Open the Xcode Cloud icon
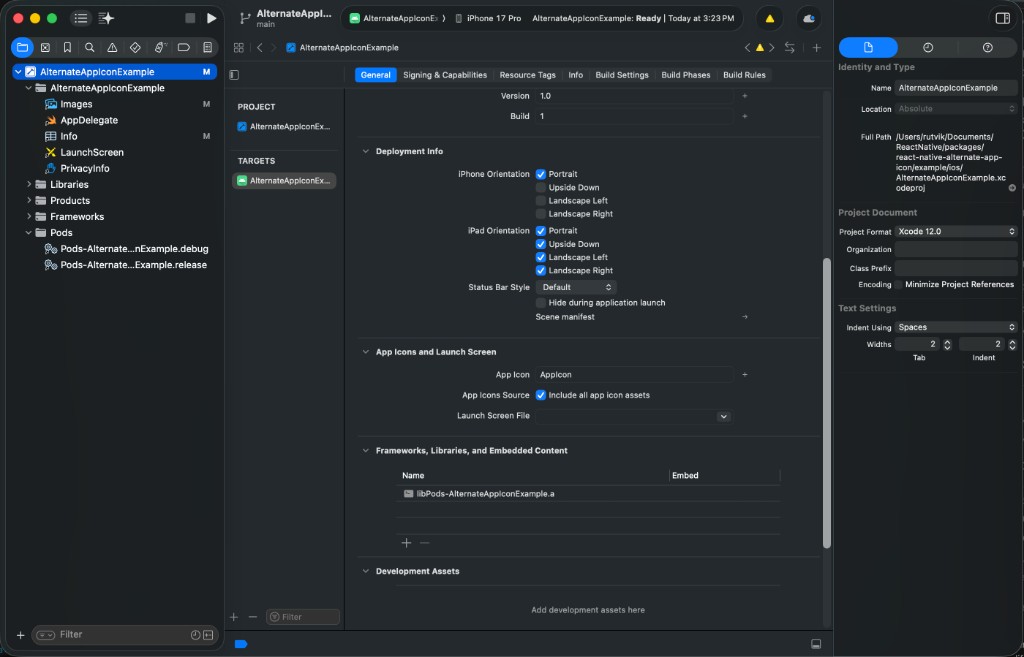This screenshot has width=1024, height=657. tap(808, 18)
